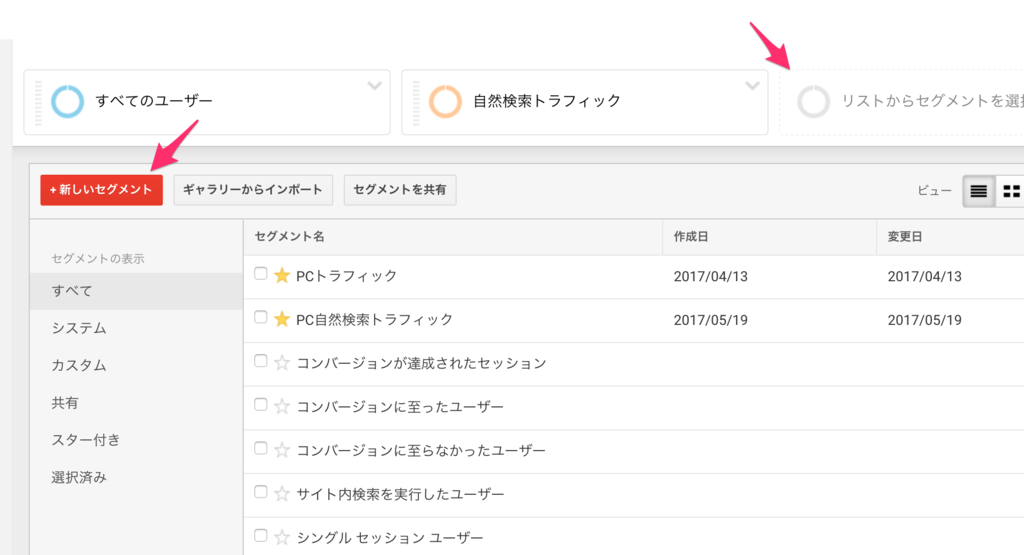This screenshot has width=1024, height=555.
Task: Select the カスタム filter in sidebar
Action: point(136,366)
